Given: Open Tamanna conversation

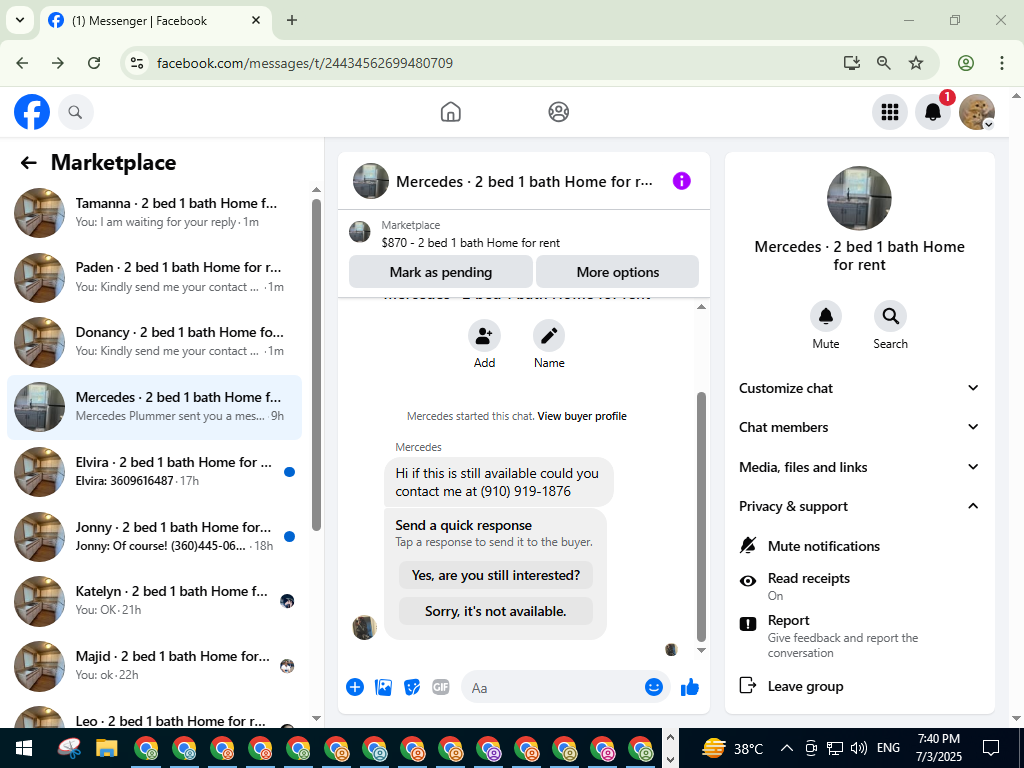Looking at the screenshot, I should pyautogui.click(x=155, y=212).
